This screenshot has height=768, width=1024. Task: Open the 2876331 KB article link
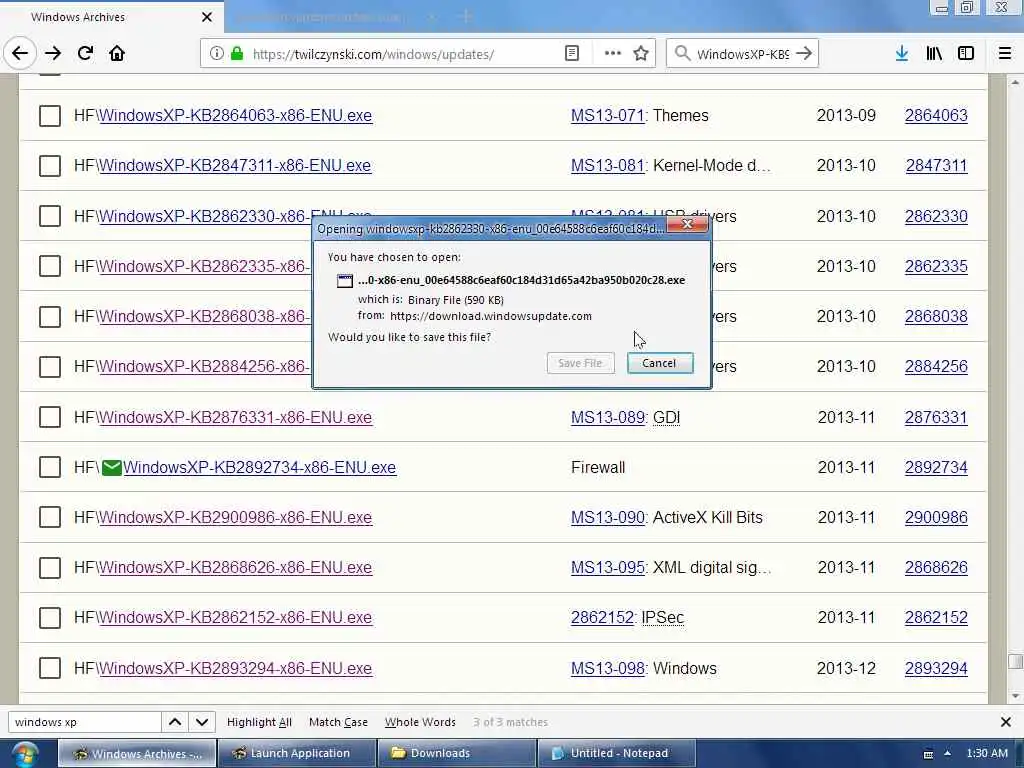pos(936,417)
